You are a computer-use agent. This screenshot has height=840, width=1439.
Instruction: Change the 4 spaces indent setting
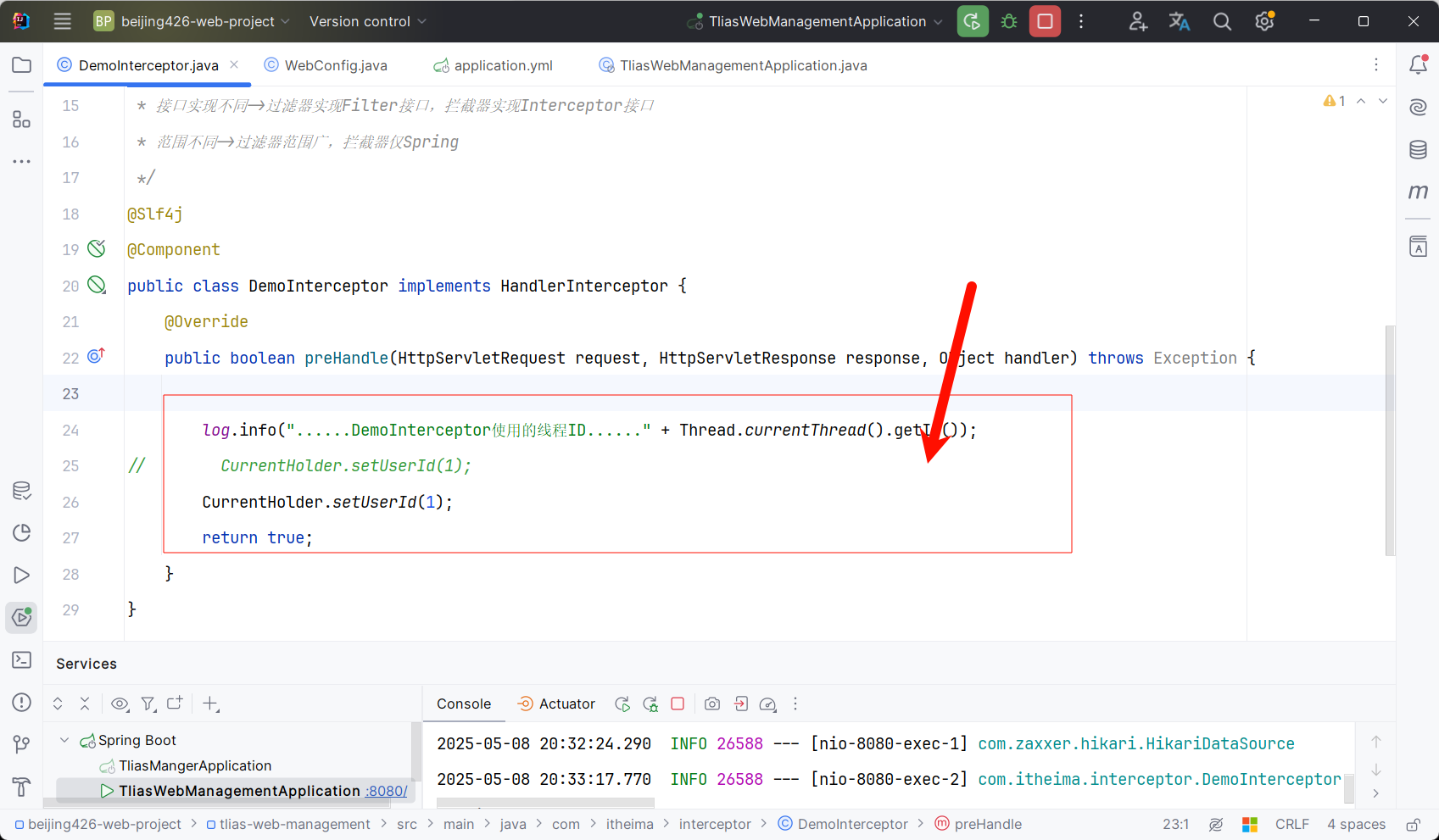pyautogui.click(x=1356, y=824)
